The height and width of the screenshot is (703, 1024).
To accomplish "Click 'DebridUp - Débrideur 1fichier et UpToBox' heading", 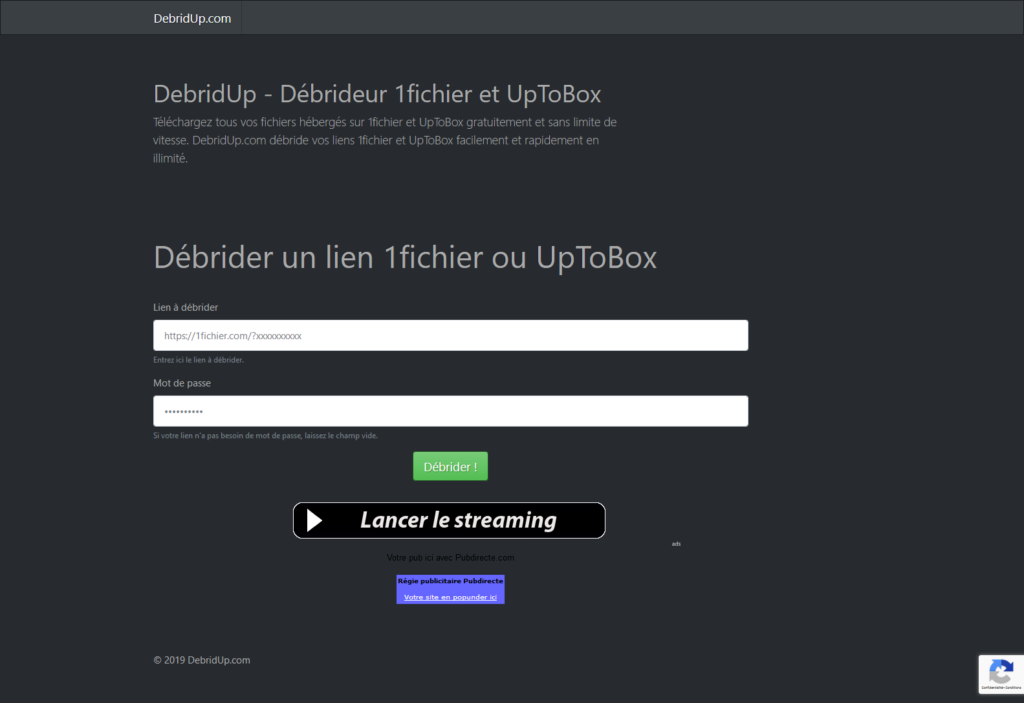I will (377, 95).
